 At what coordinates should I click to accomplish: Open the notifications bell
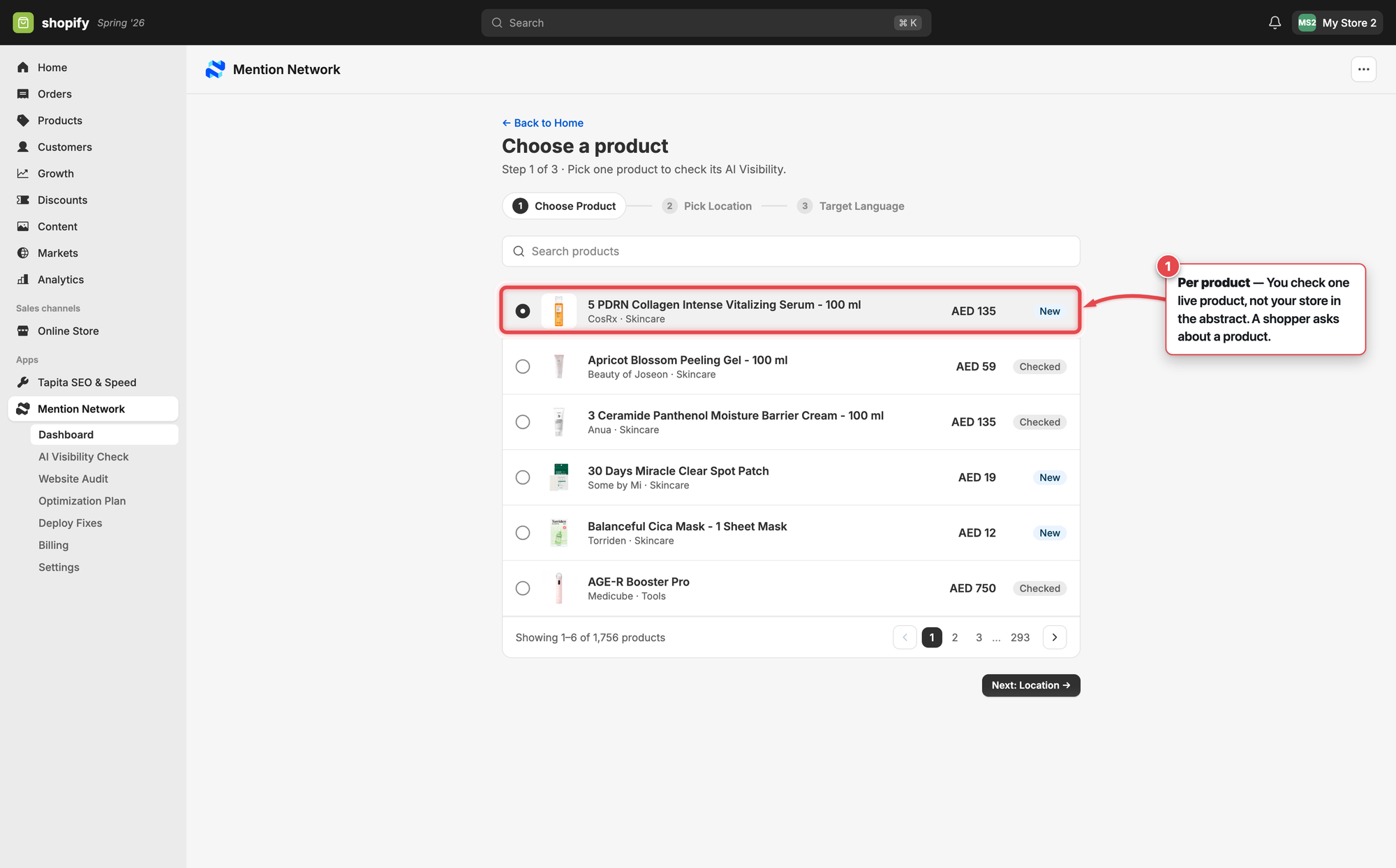(1275, 22)
